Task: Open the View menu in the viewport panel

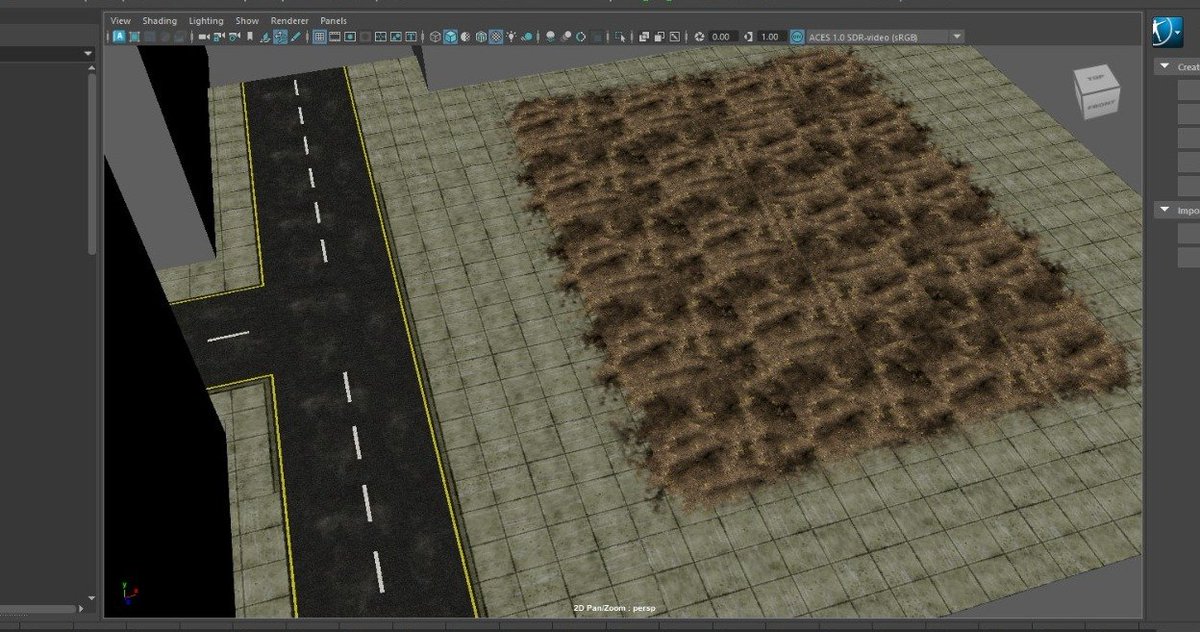Action: pos(120,20)
